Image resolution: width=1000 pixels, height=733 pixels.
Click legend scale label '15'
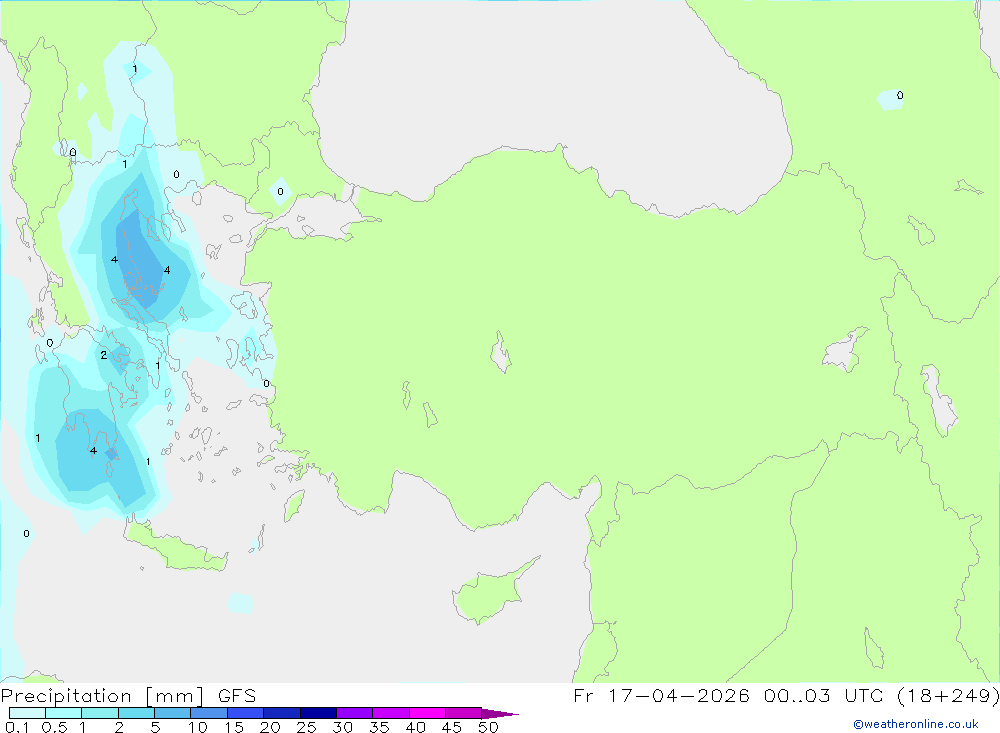[x=233, y=727]
